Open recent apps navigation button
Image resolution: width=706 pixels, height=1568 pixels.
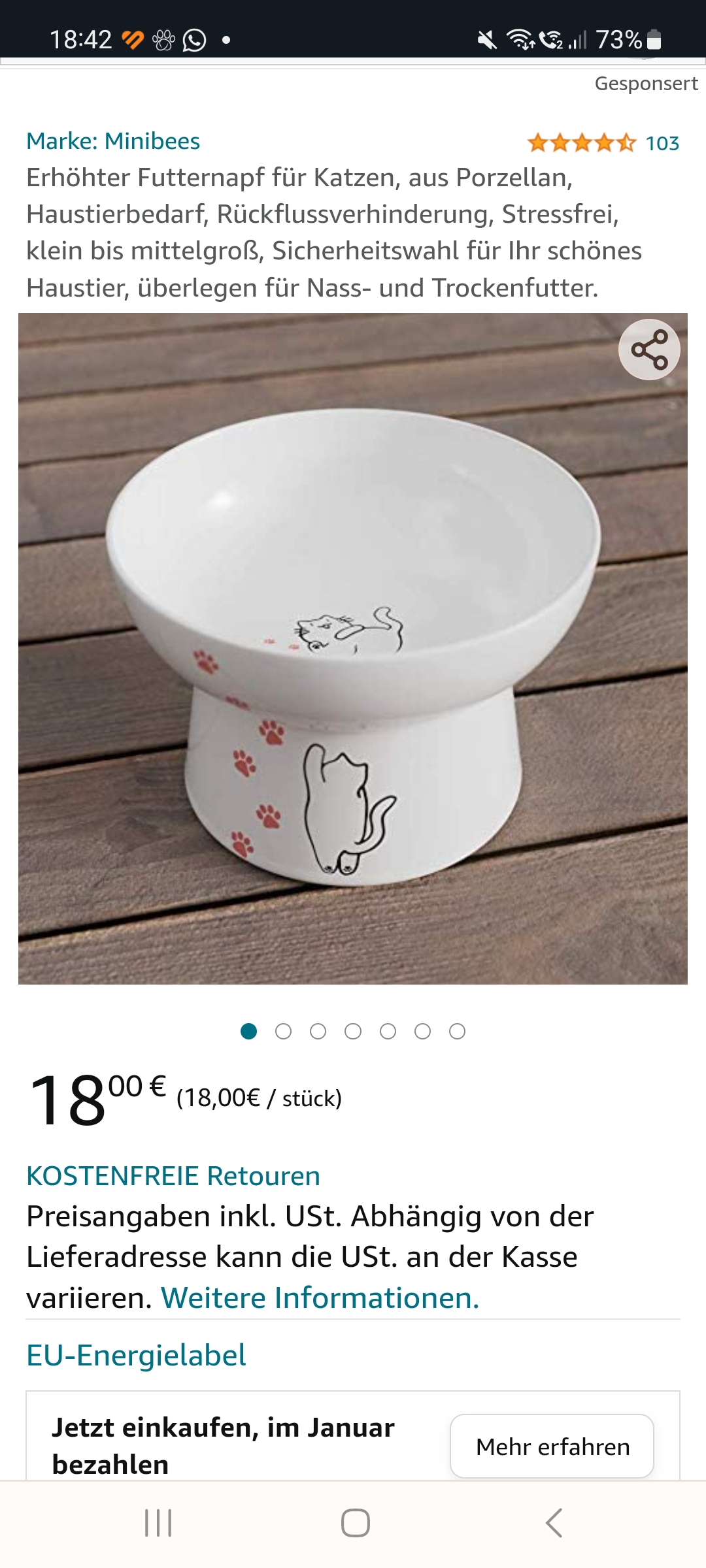click(158, 1523)
